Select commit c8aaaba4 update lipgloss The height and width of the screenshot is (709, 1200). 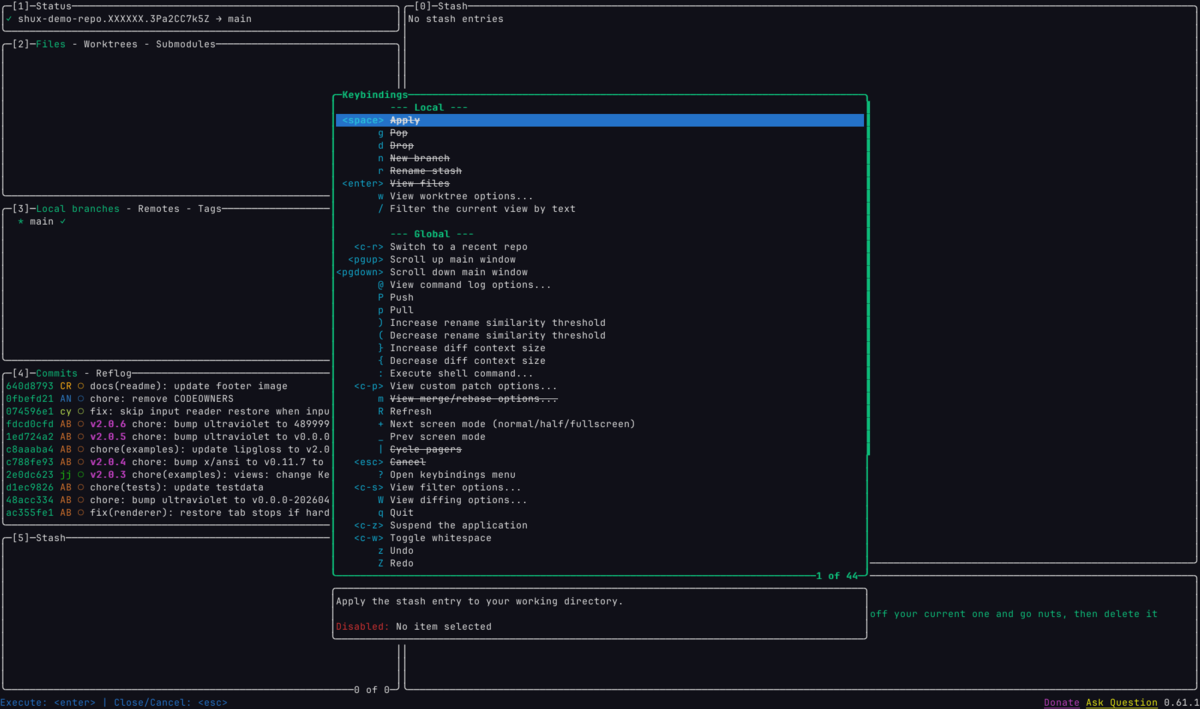coord(167,449)
